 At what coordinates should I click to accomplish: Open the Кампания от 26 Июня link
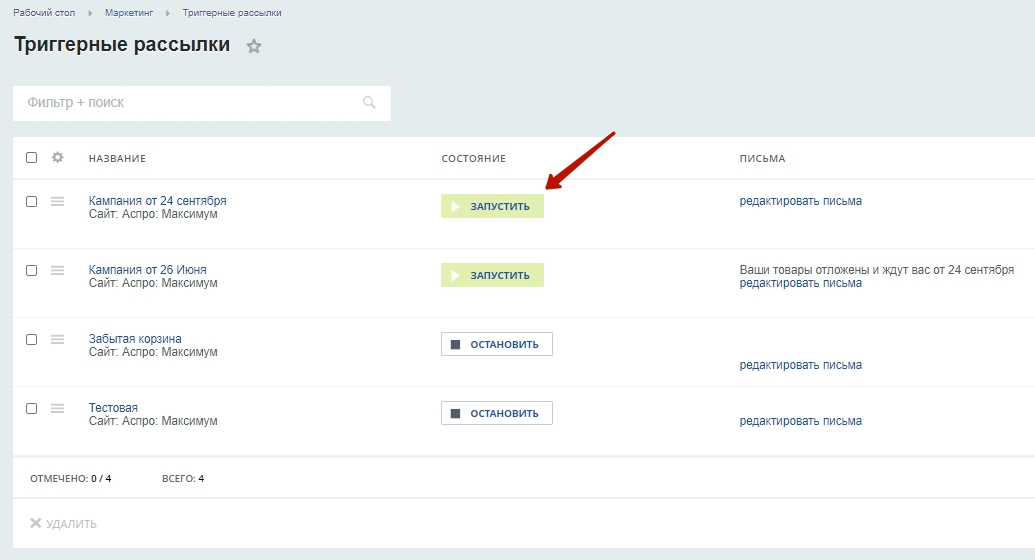coord(147,270)
